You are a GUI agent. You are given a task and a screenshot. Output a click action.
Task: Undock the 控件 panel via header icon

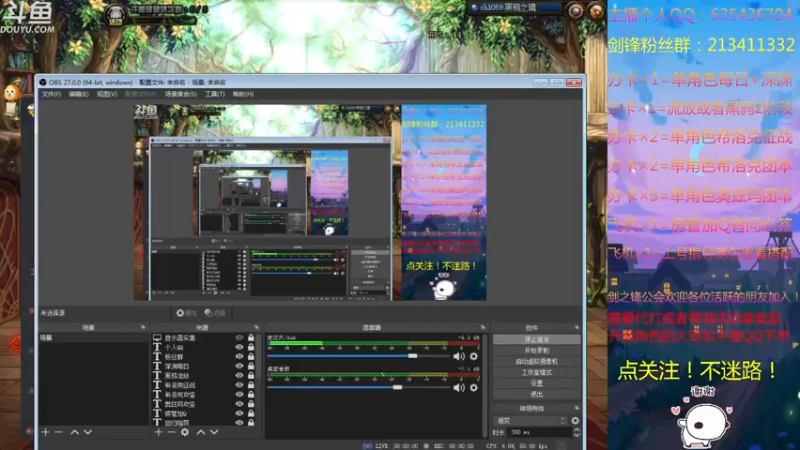(577, 328)
